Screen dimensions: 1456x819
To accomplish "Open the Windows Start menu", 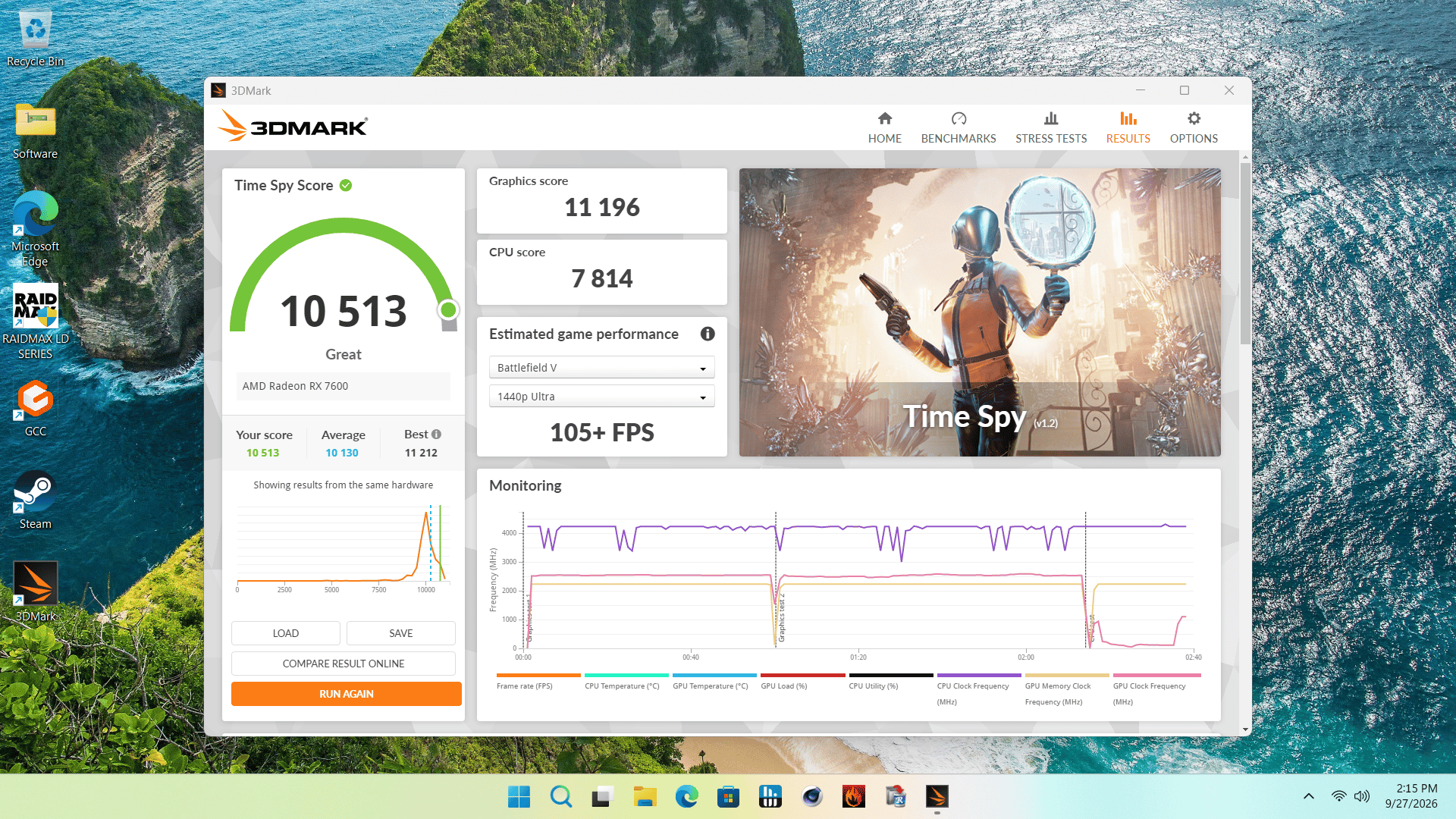I will [519, 796].
